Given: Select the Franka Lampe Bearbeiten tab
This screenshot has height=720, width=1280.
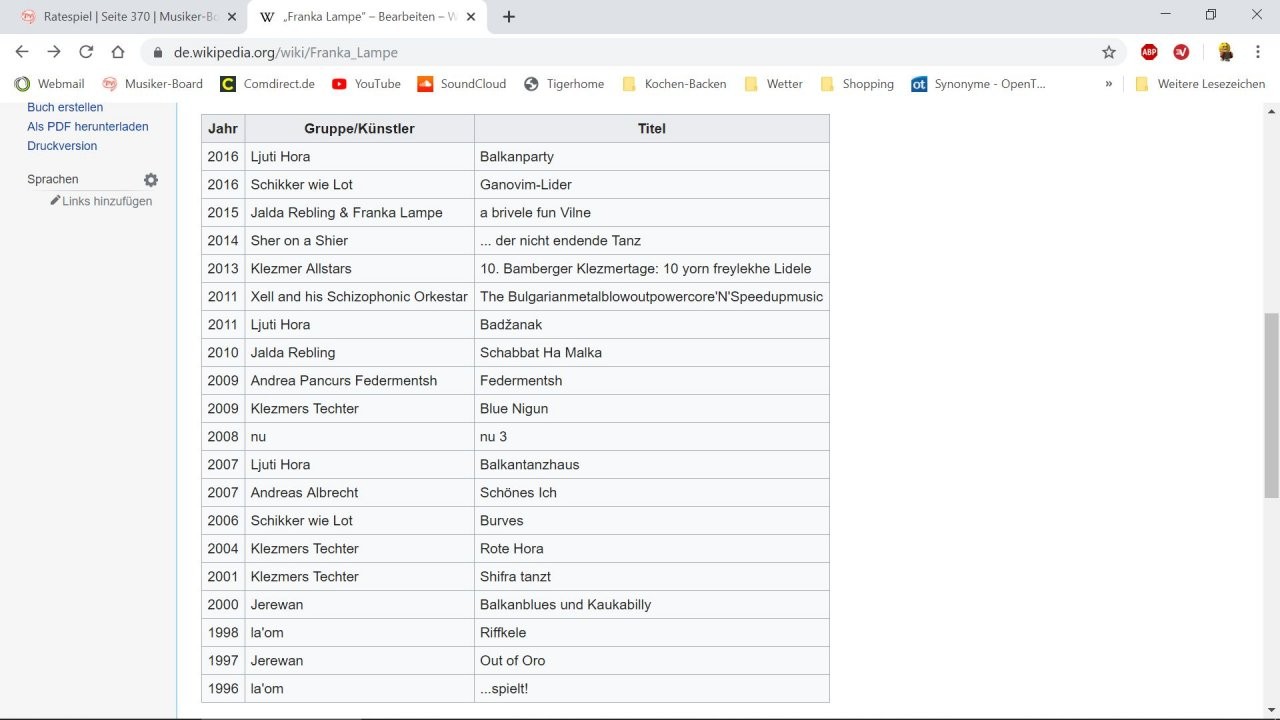Looking at the screenshot, I should tap(368, 17).
